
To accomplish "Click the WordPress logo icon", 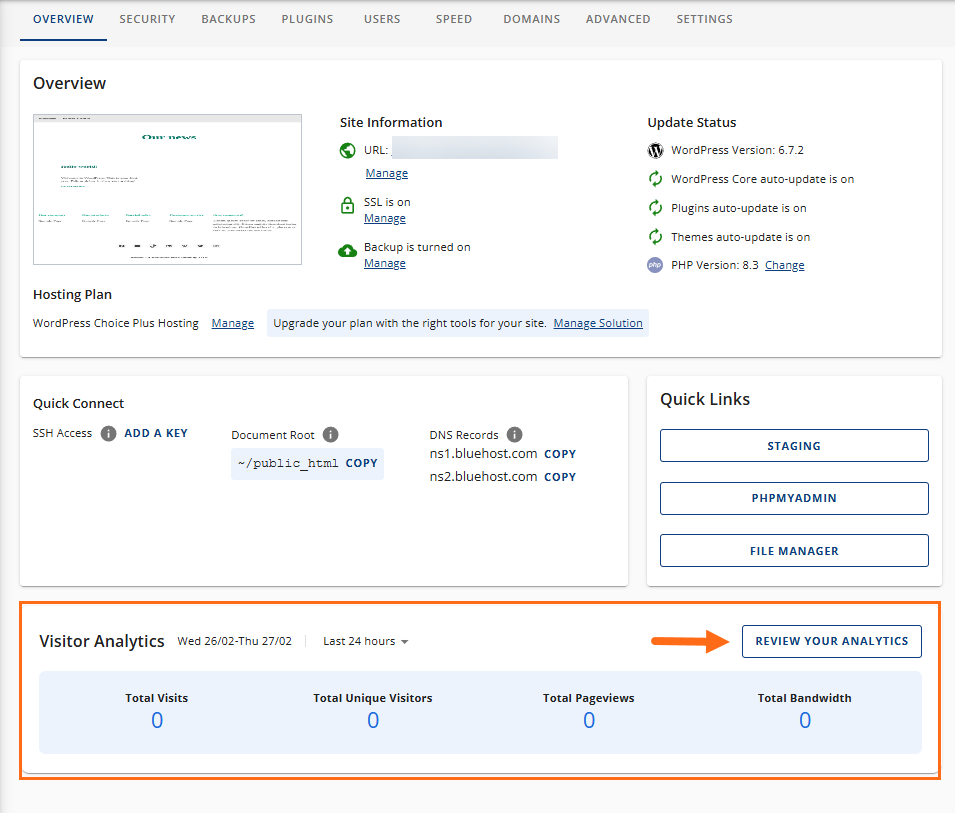I will (x=655, y=150).
